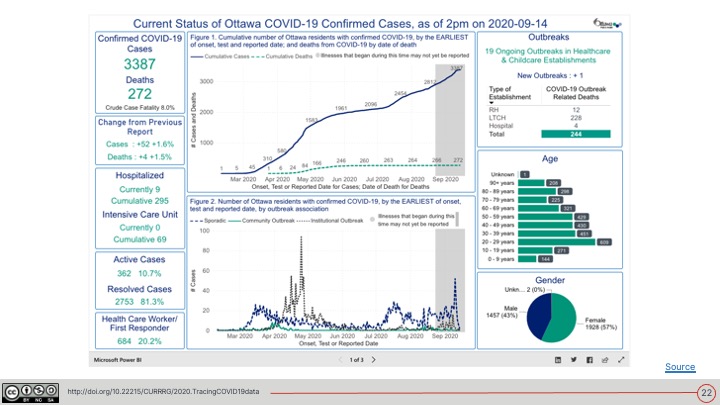Share report on Facebook icon

pyautogui.click(x=590, y=360)
